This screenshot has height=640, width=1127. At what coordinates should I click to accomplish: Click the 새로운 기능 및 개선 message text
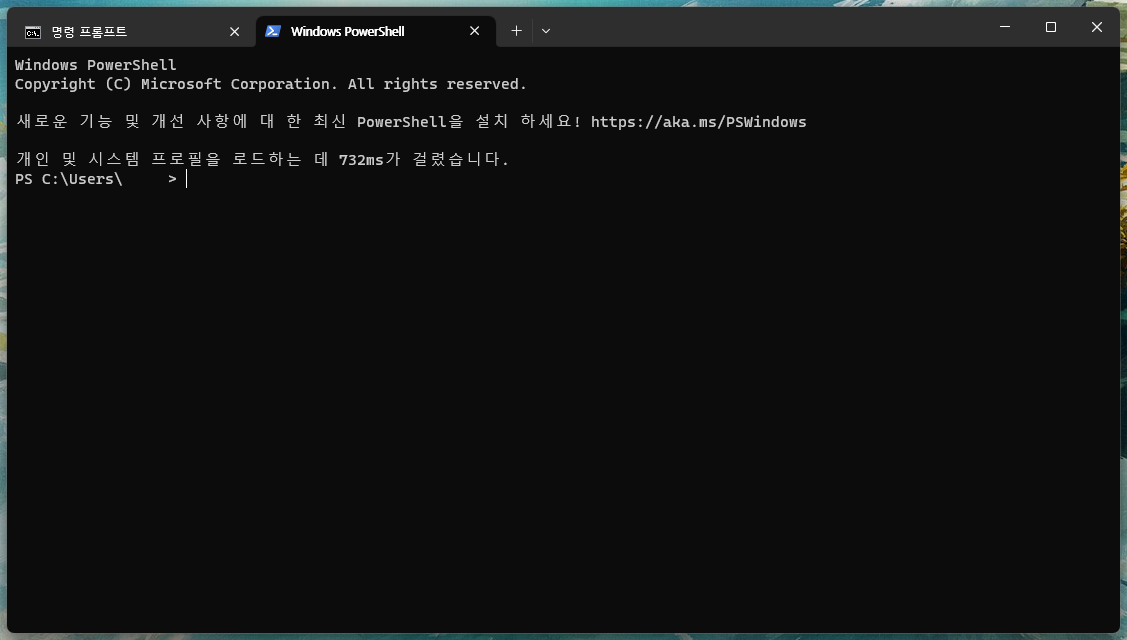pyautogui.click(x=298, y=122)
